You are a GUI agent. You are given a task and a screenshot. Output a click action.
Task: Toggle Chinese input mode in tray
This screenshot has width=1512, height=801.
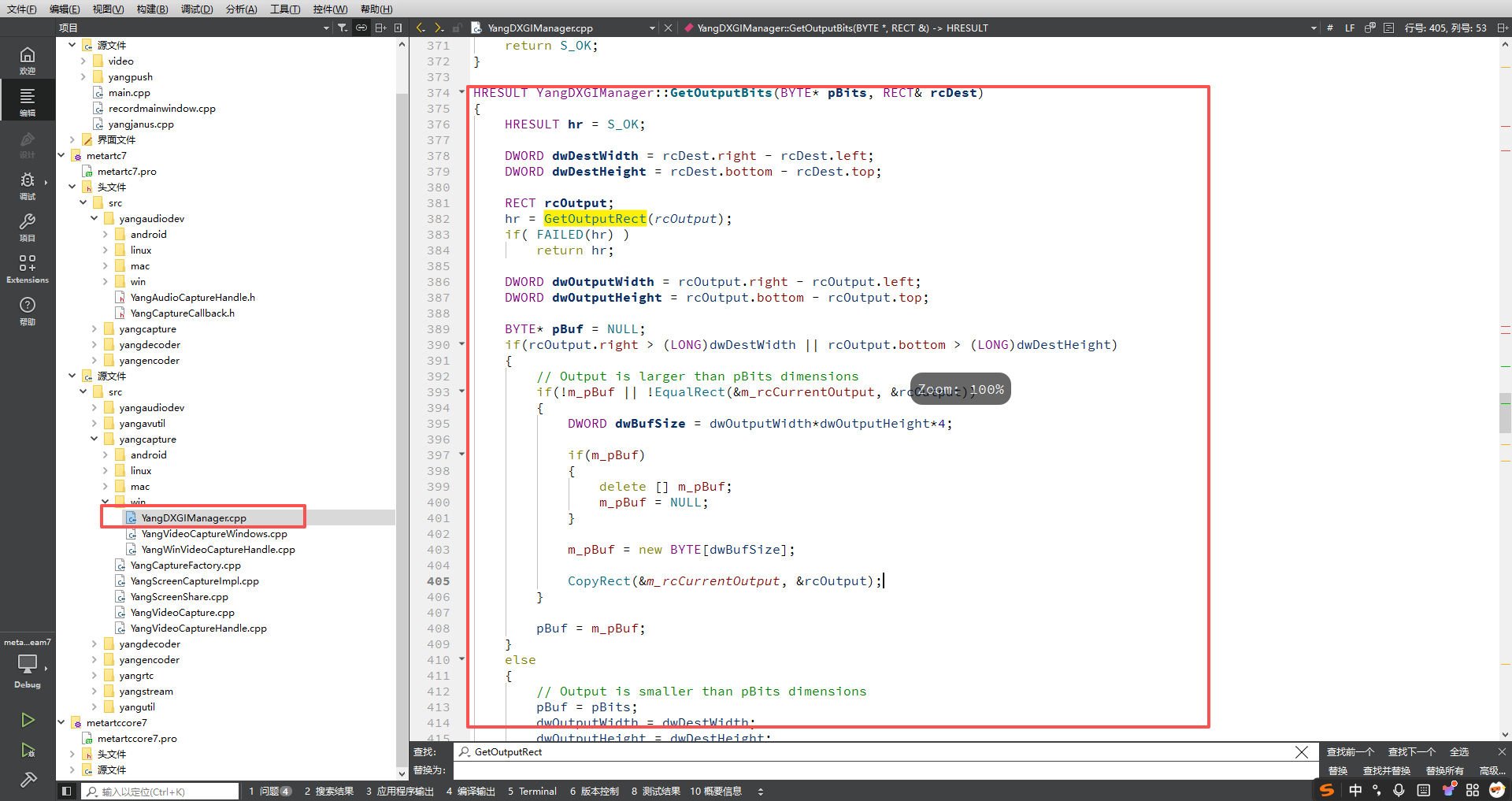(1355, 790)
